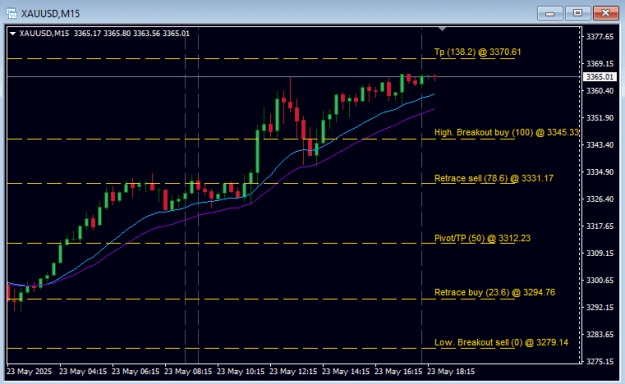Click the 23 May 2025 time label
The height and width of the screenshot is (384, 625).
[29, 371]
